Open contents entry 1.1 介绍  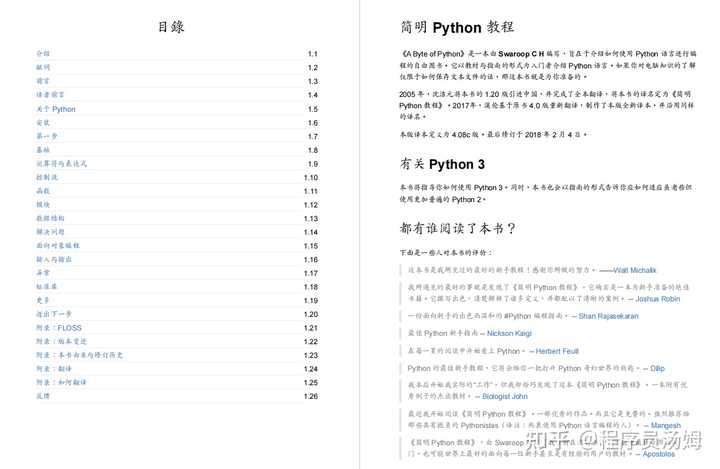[x=43, y=54]
